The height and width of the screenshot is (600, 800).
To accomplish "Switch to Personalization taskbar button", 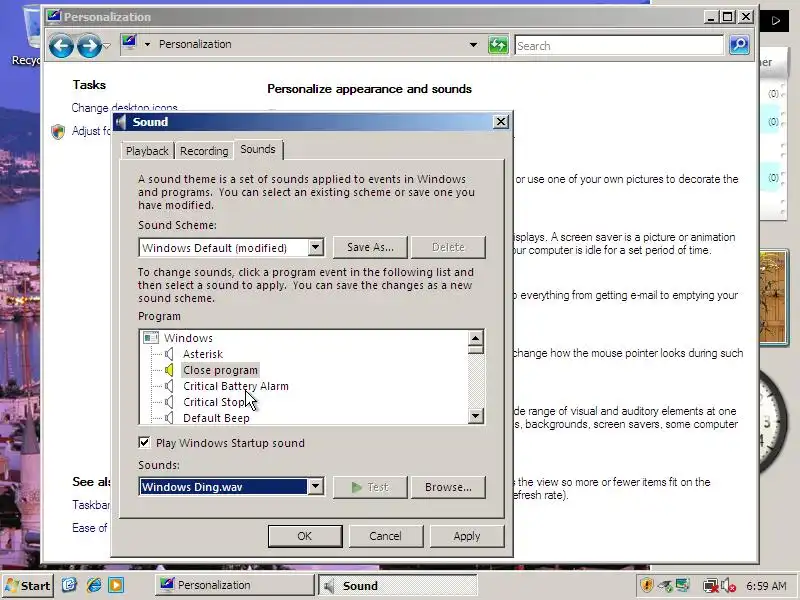I will point(234,585).
